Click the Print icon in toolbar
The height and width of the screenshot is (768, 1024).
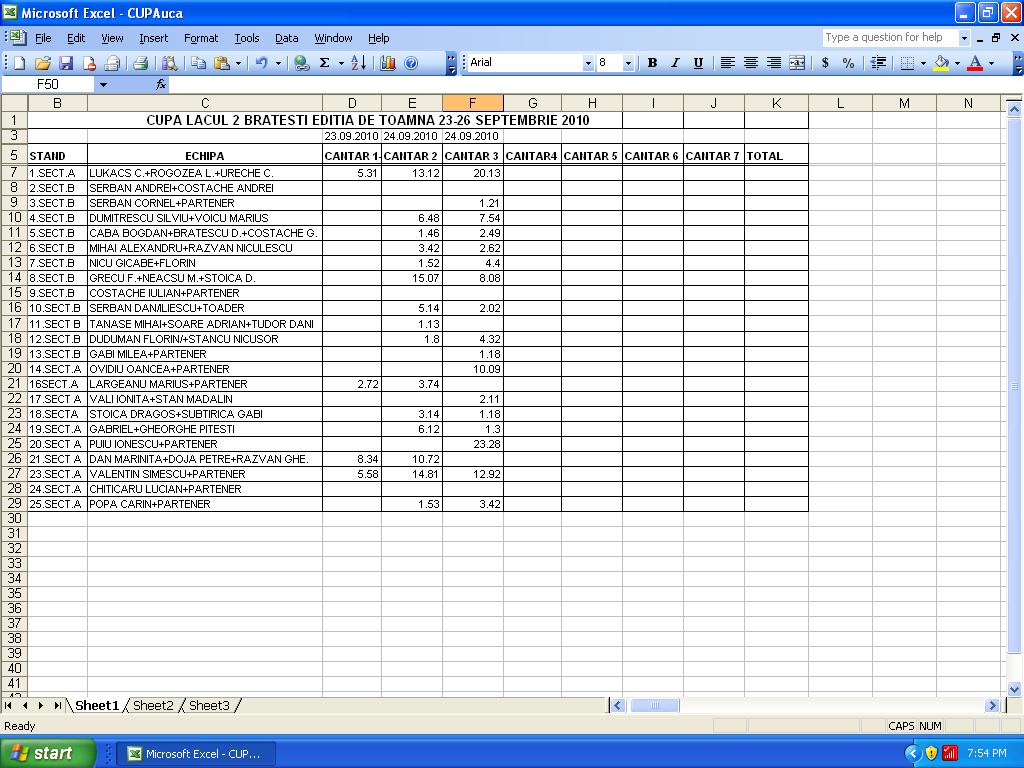pos(140,63)
